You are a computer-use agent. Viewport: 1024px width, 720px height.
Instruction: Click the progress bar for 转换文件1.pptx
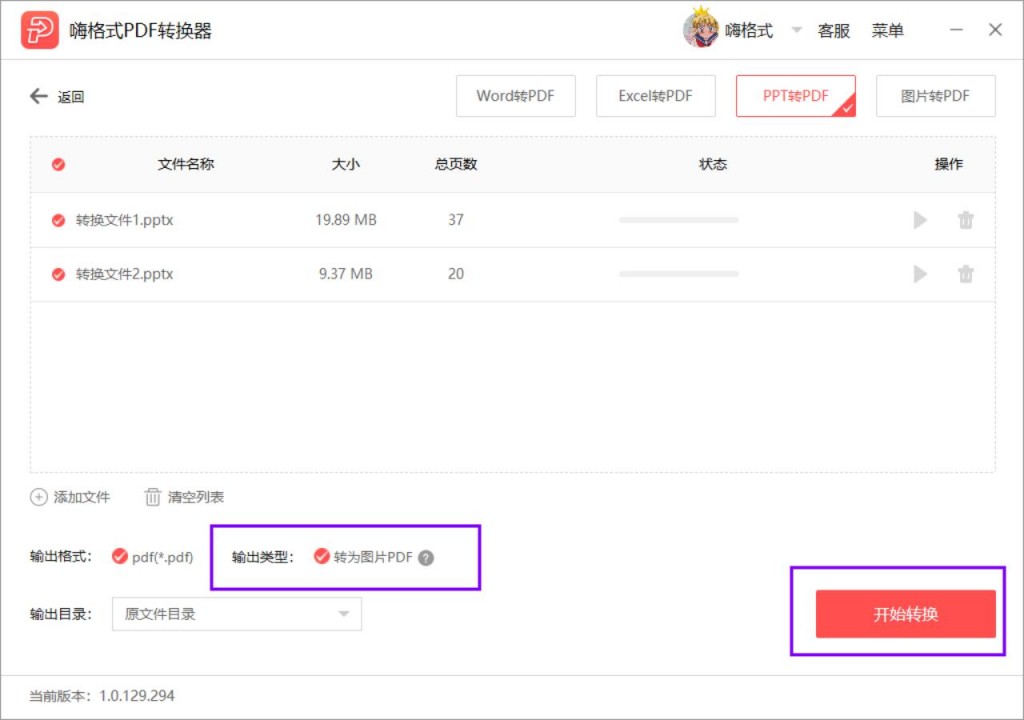[679, 220]
